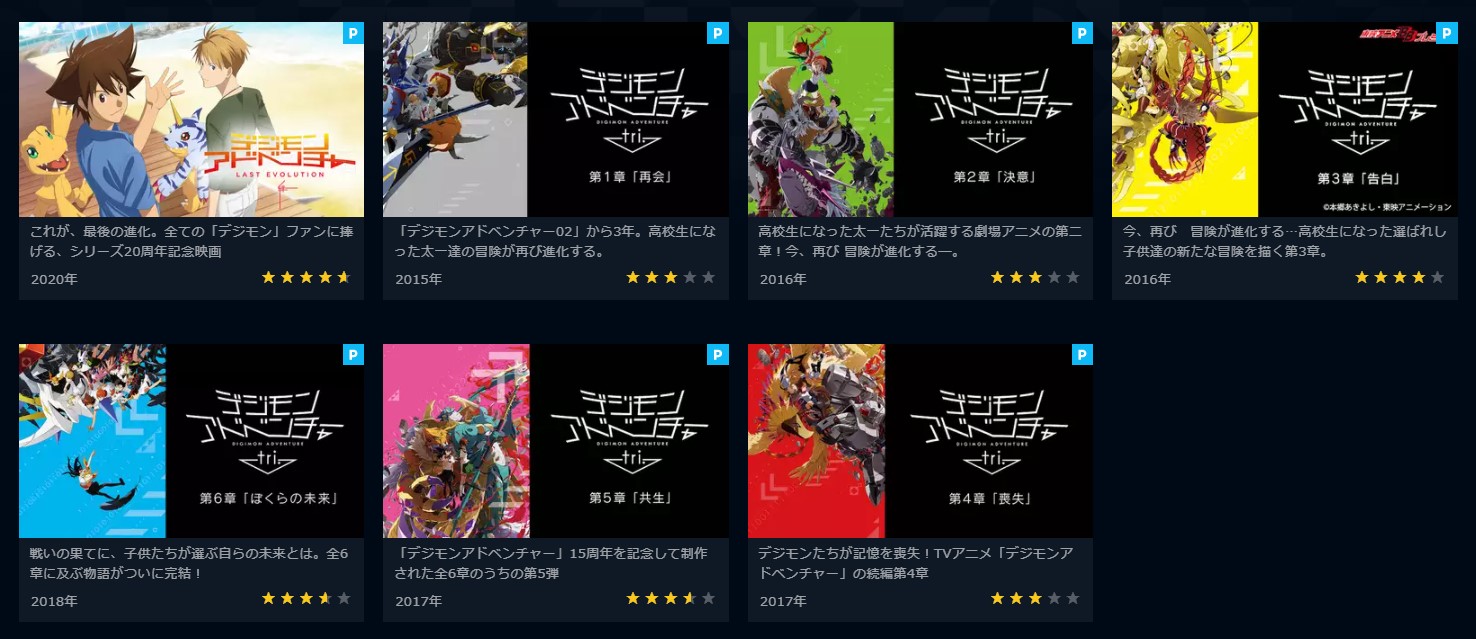Open the tri. 第1章「再会」 thumbnail
The width and height of the screenshot is (1476, 639).
pyautogui.click(x=556, y=119)
